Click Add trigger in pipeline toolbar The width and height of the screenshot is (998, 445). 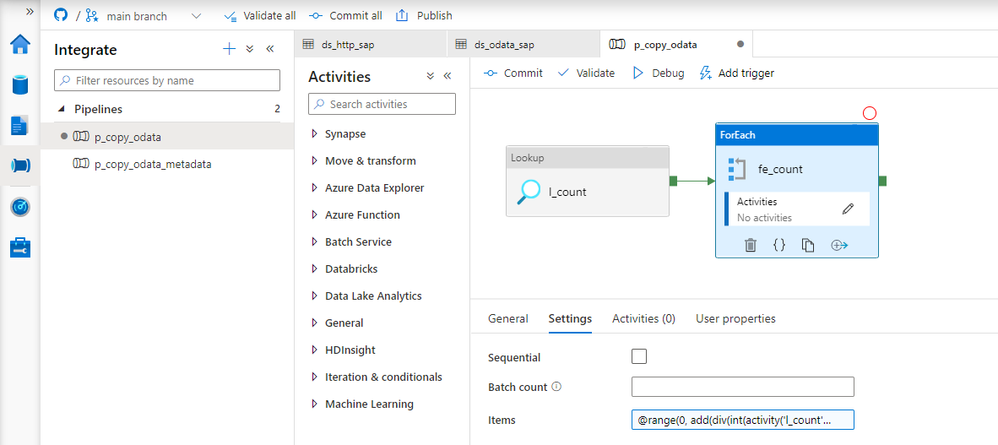(x=736, y=73)
